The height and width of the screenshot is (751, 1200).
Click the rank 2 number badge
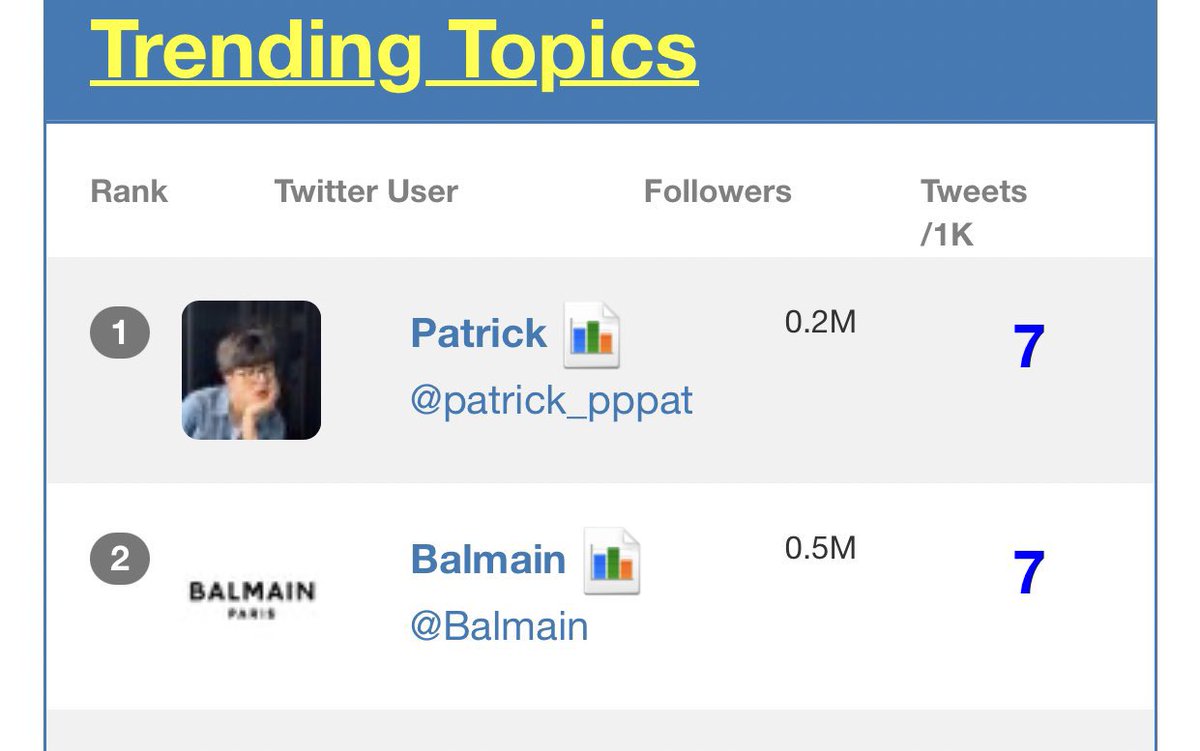pos(120,558)
